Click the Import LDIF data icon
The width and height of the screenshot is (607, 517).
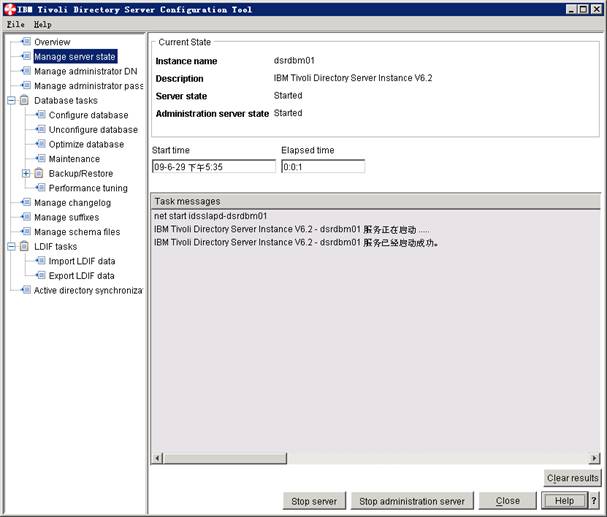click(x=41, y=261)
